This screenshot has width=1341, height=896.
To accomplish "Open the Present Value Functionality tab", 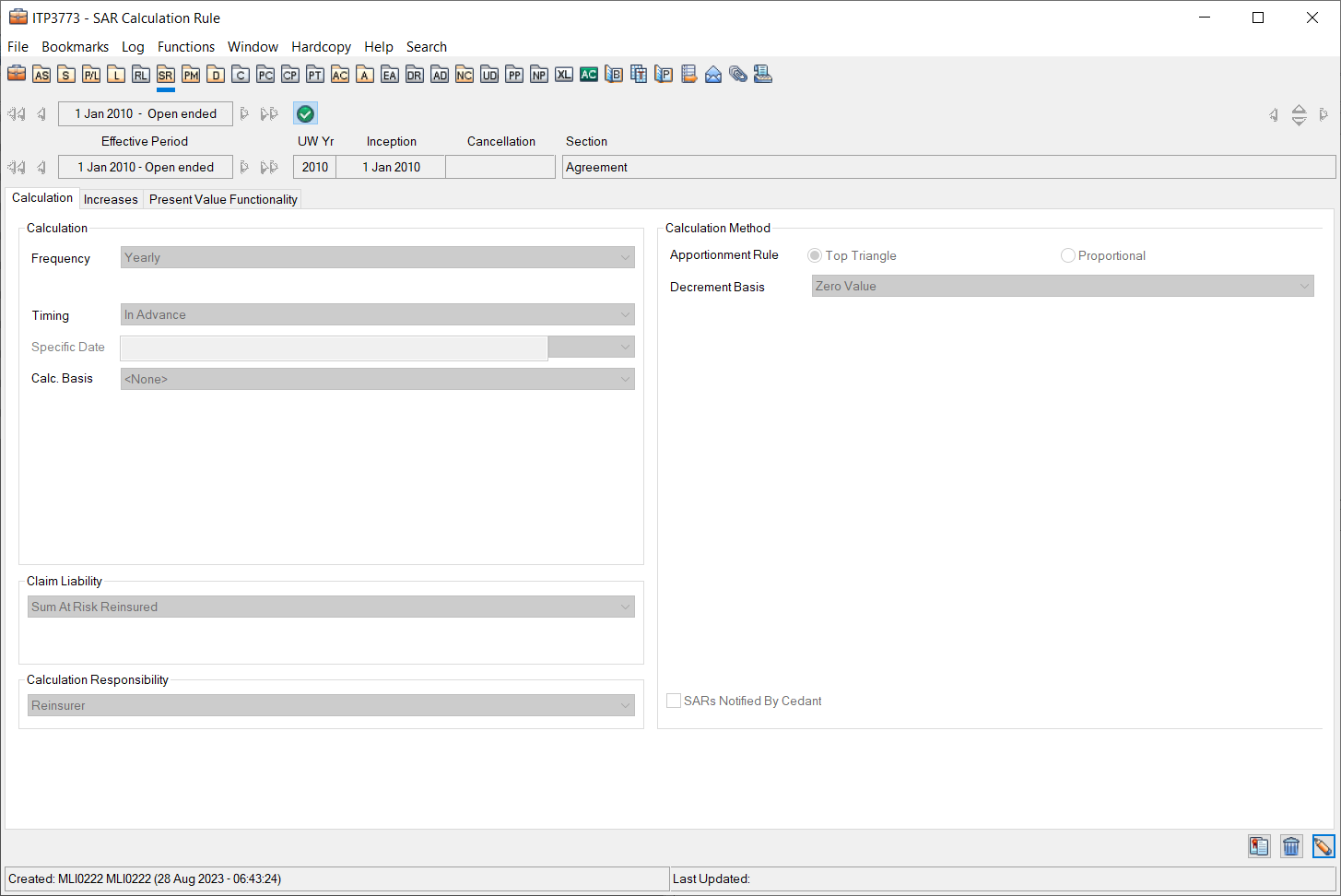I will (223, 199).
